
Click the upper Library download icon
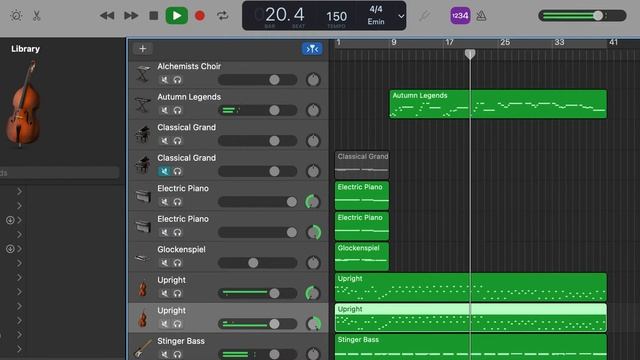10,220
